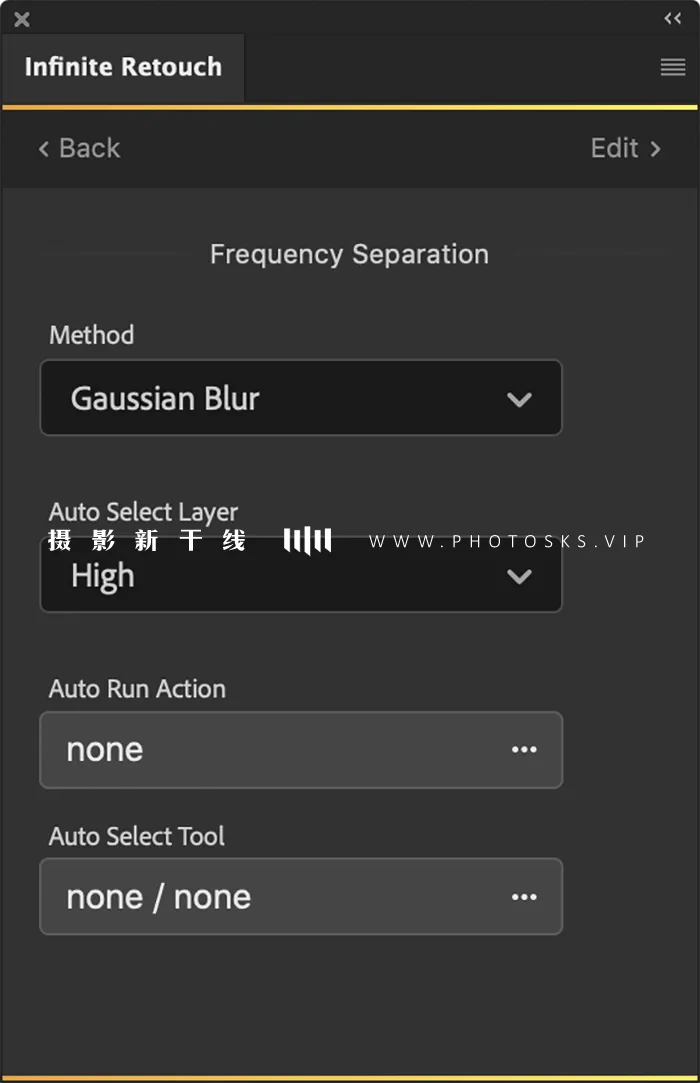This screenshot has height=1083, width=700.
Task: Click ellipsis icon in Auto Run Action
Action: [x=524, y=750]
